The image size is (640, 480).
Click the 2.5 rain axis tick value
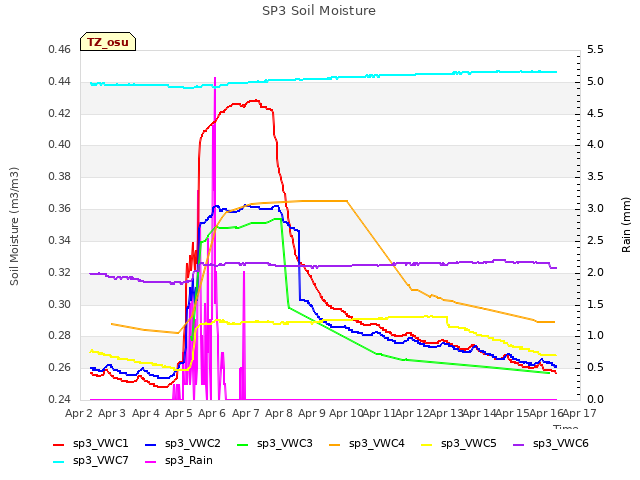(595, 240)
